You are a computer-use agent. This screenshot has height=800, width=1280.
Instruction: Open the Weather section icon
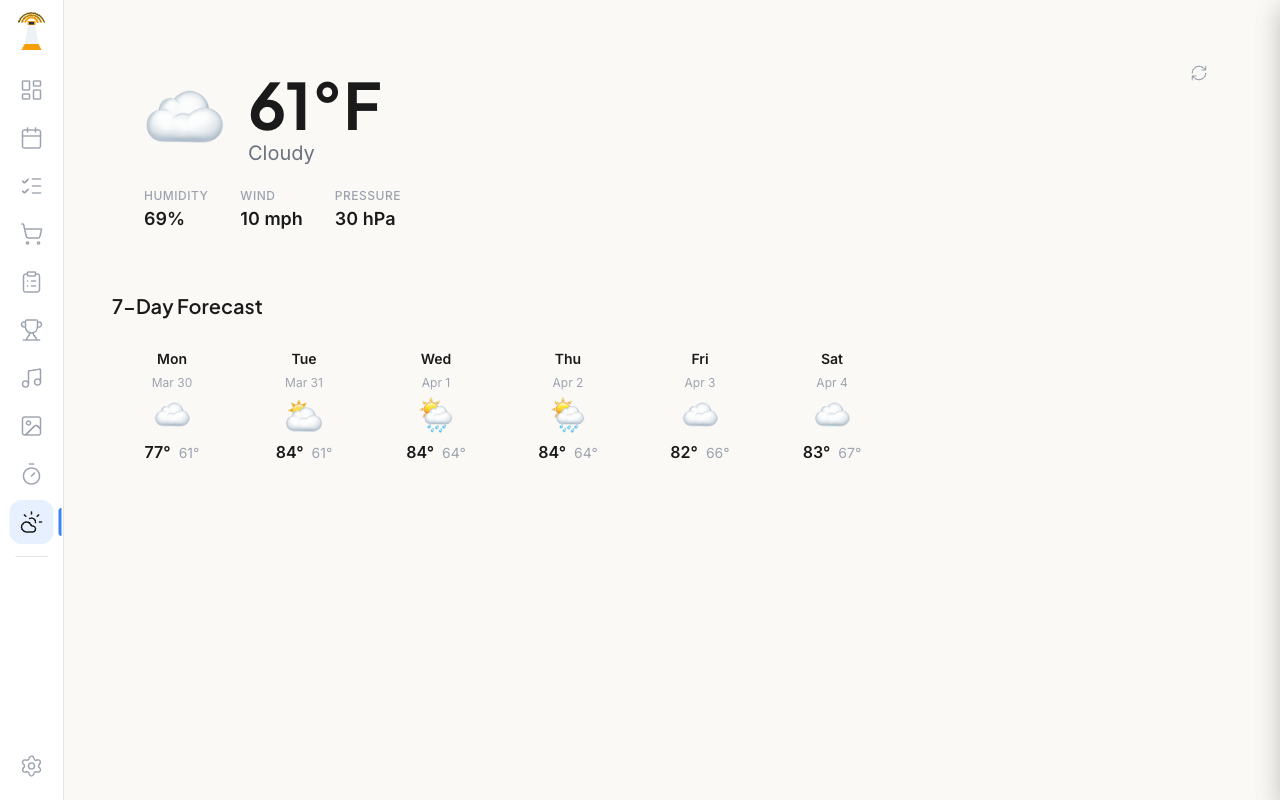click(x=31, y=522)
